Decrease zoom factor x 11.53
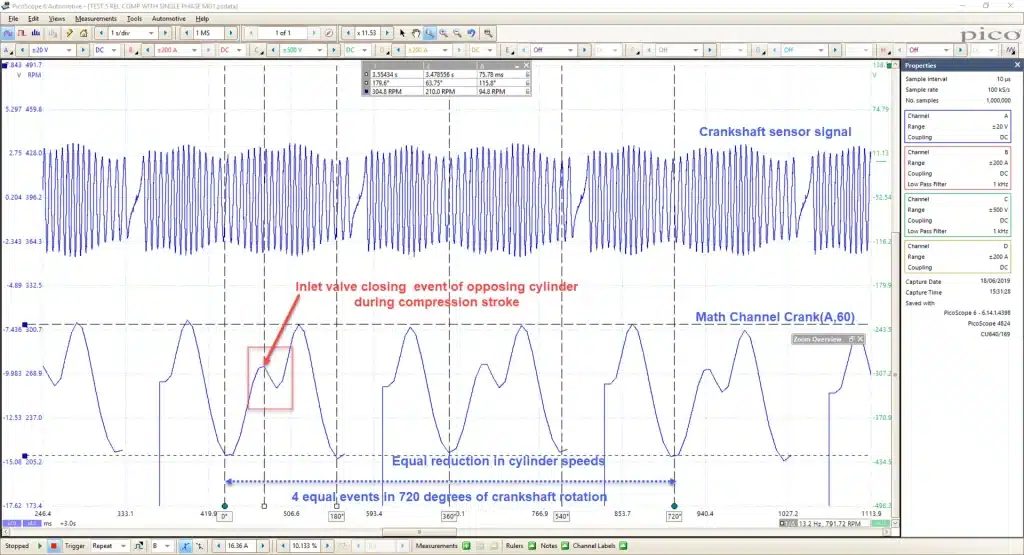 click(x=348, y=33)
